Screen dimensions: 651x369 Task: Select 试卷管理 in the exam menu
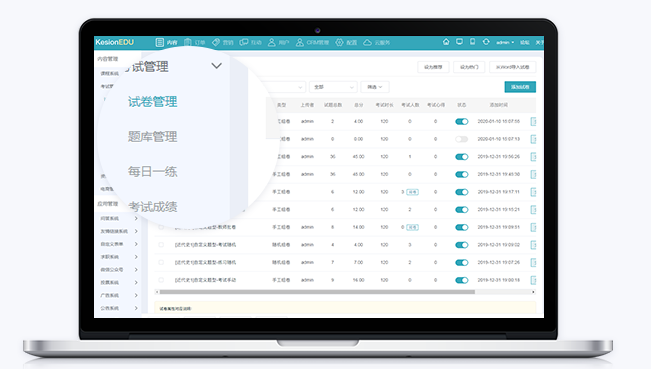(x=152, y=102)
